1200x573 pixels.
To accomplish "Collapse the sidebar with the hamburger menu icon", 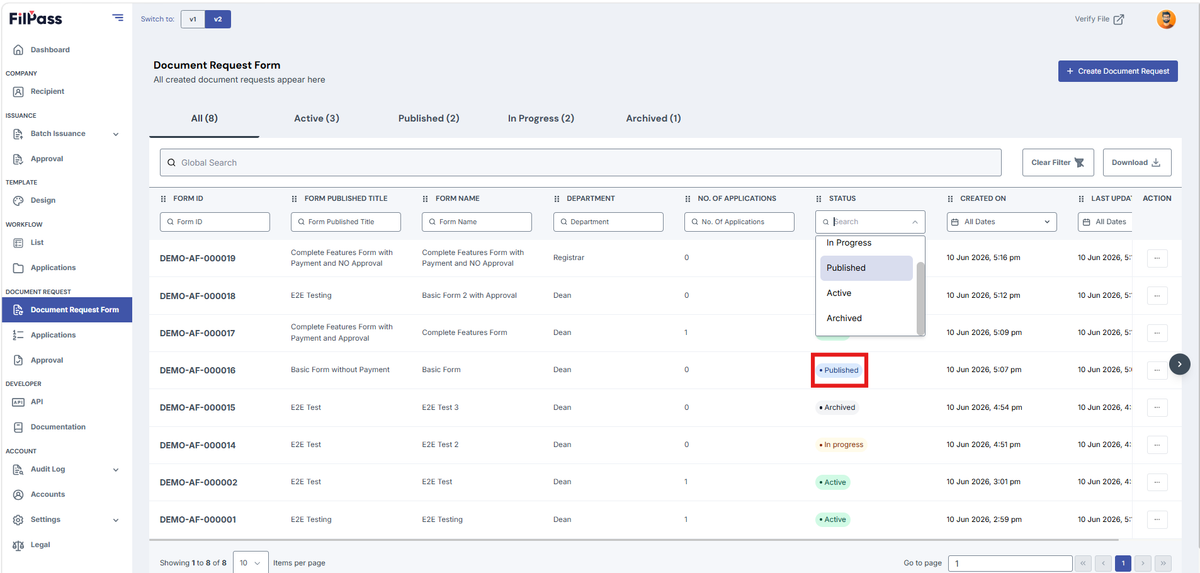I will [x=118, y=17].
